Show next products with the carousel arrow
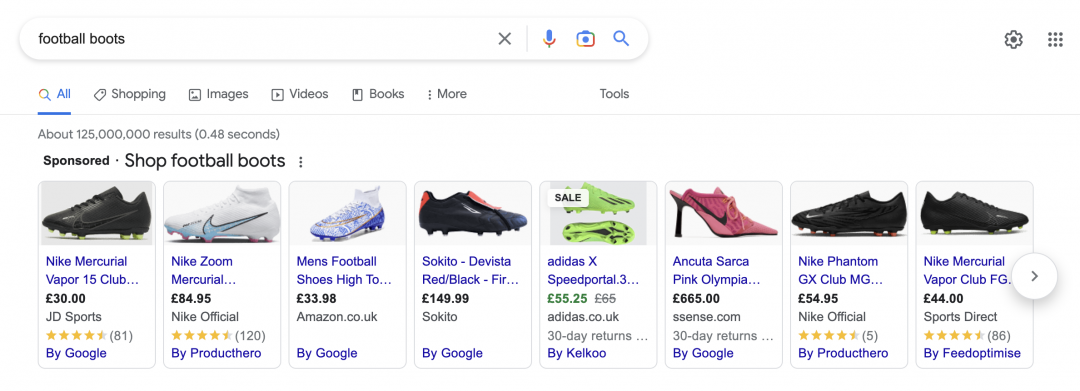The image size is (1080, 391). pyautogui.click(x=1034, y=276)
